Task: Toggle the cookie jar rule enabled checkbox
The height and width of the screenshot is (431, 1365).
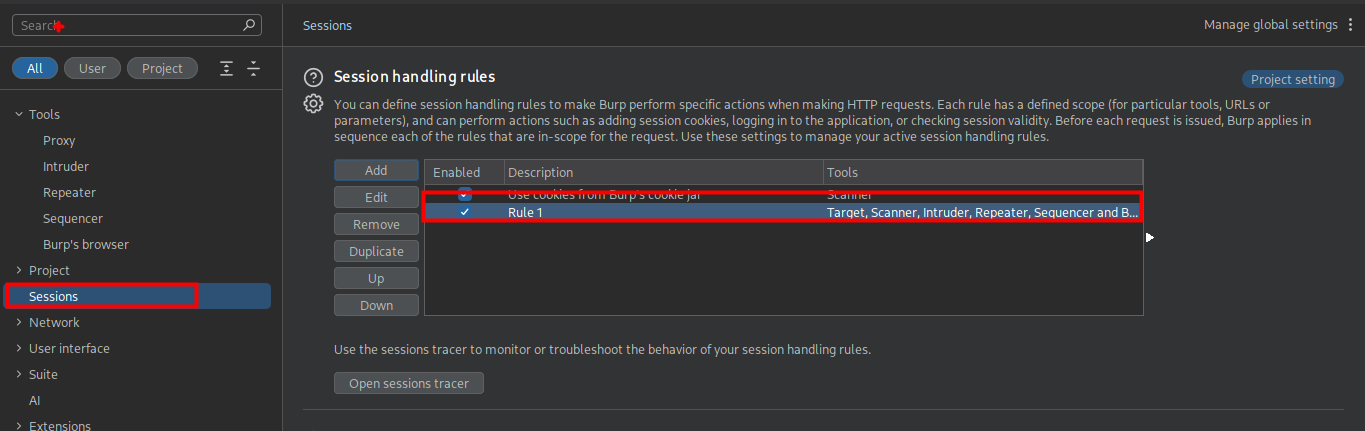Action: pos(464,194)
